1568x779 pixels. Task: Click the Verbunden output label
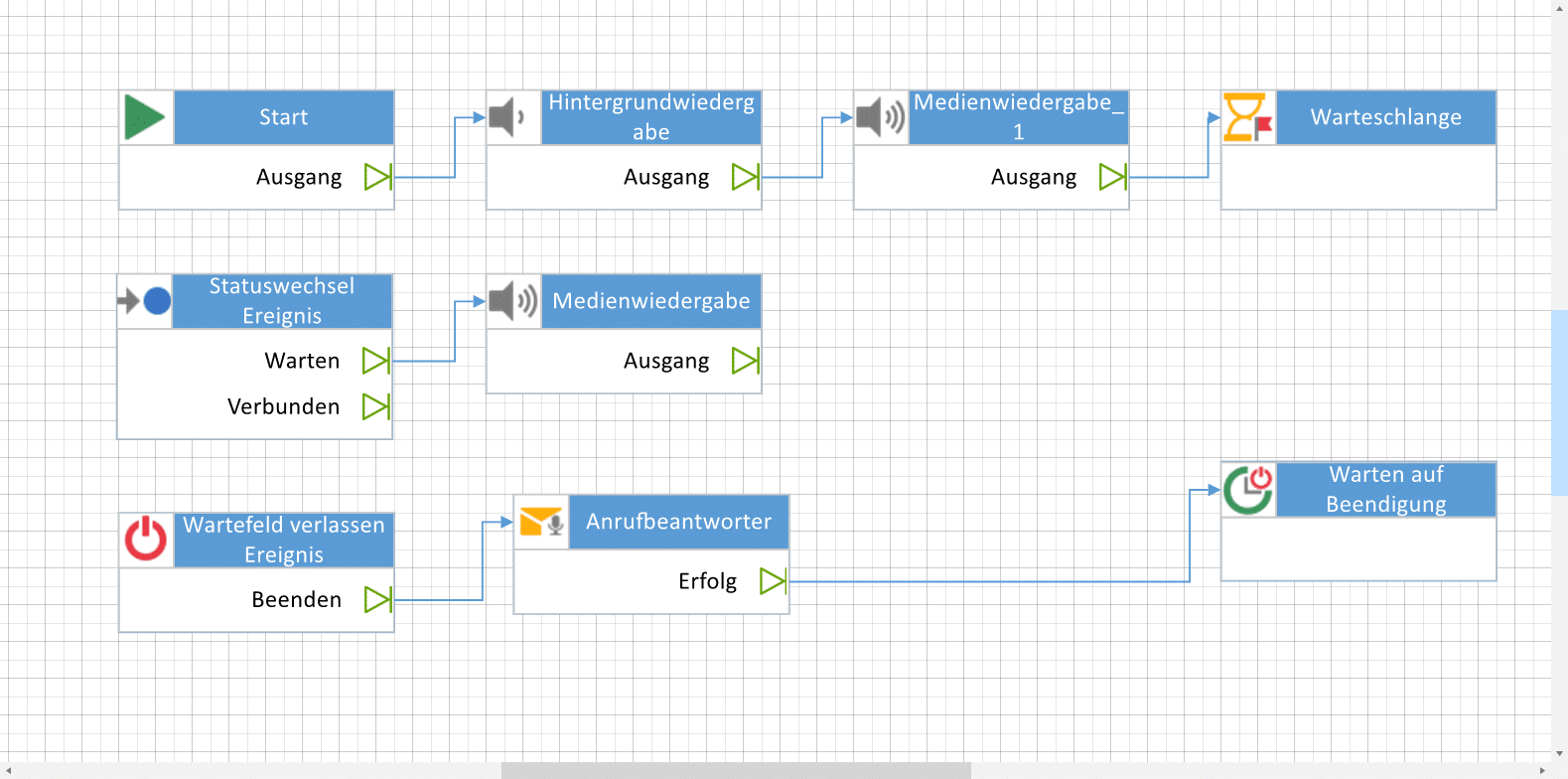click(x=283, y=406)
